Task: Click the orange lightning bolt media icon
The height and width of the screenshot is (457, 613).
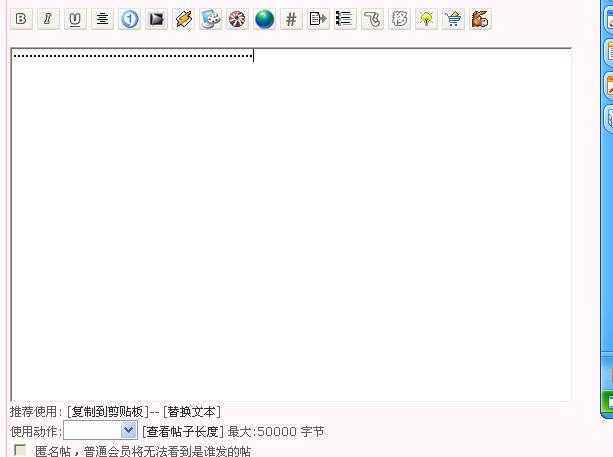Action: 183,19
